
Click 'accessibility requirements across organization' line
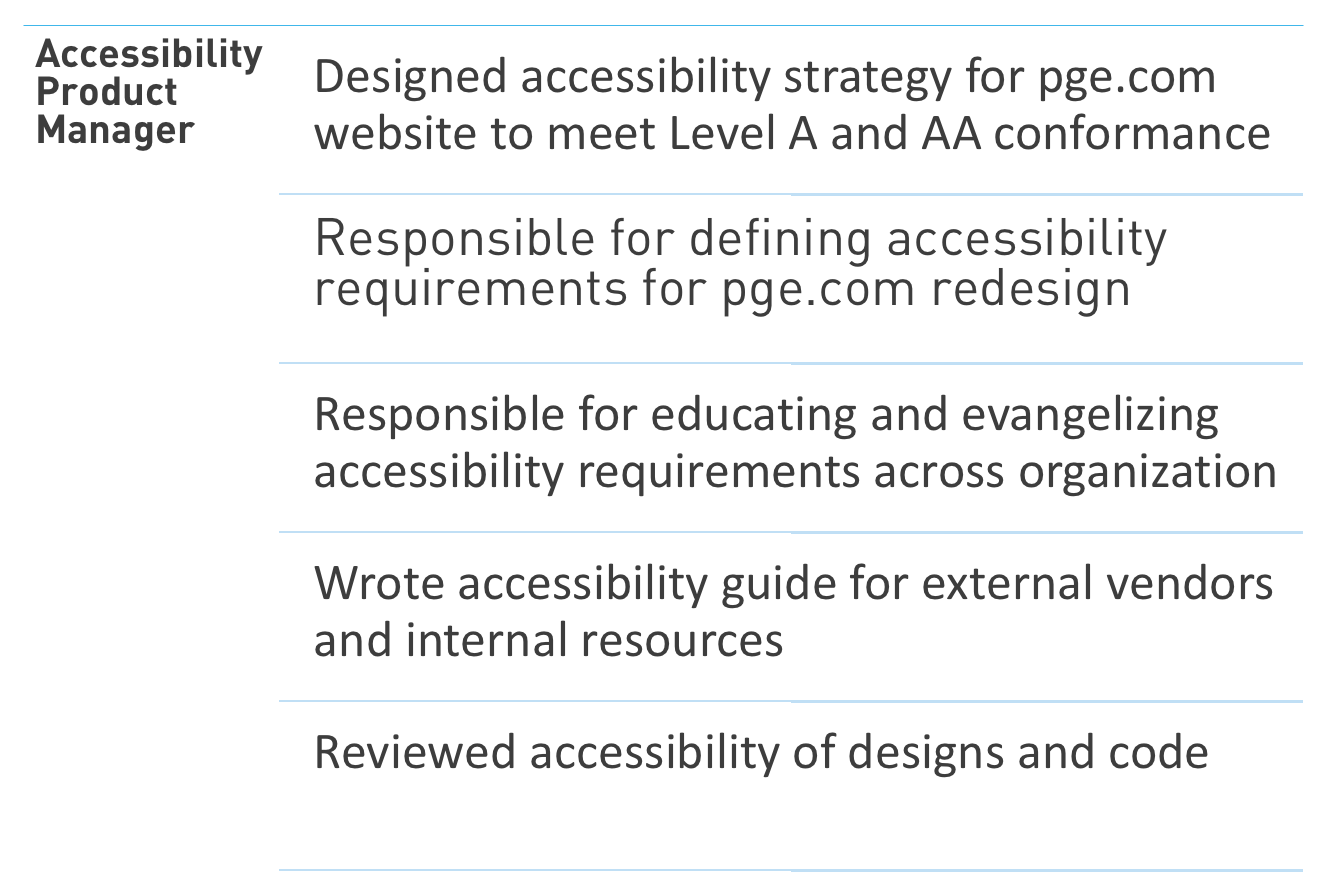pos(795,472)
